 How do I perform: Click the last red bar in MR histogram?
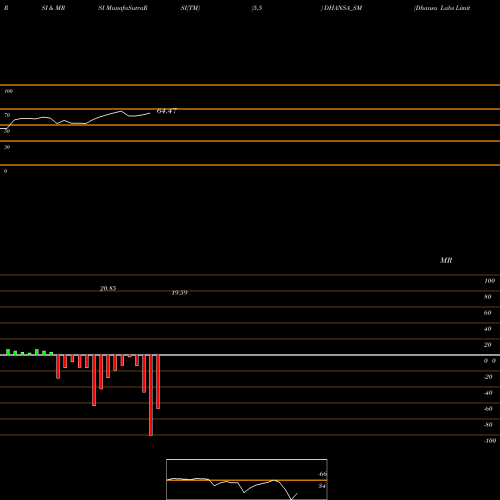(x=158, y=382)
